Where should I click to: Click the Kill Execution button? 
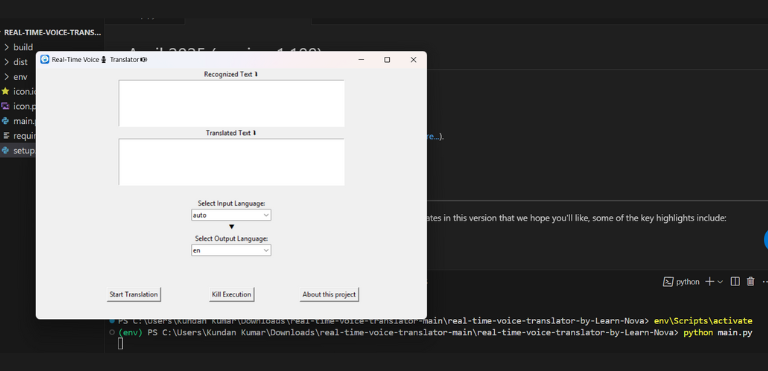pyautogui.click(x=232, y=295)
